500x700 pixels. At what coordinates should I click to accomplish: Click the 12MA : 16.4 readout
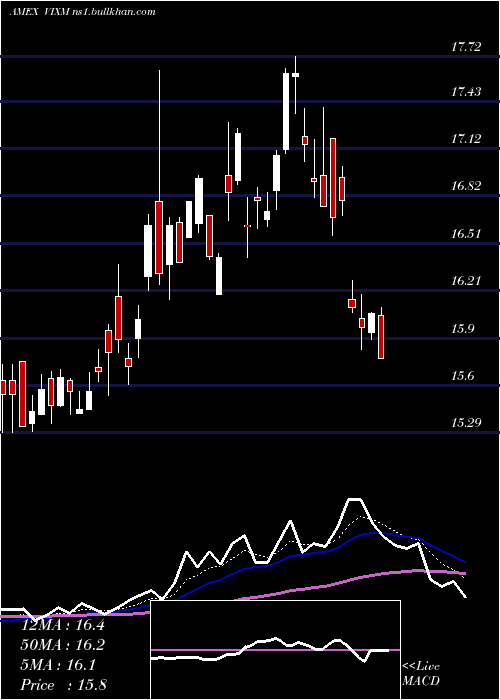point(63,625)
